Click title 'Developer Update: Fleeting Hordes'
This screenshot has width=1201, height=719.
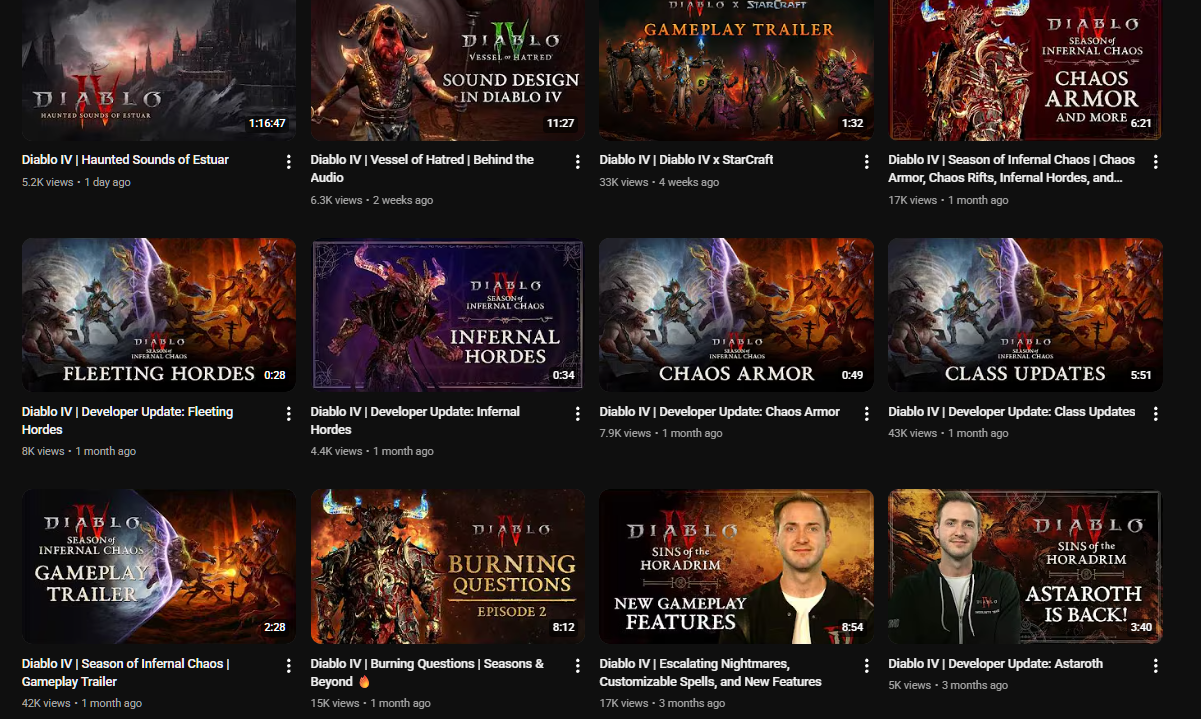127,421
